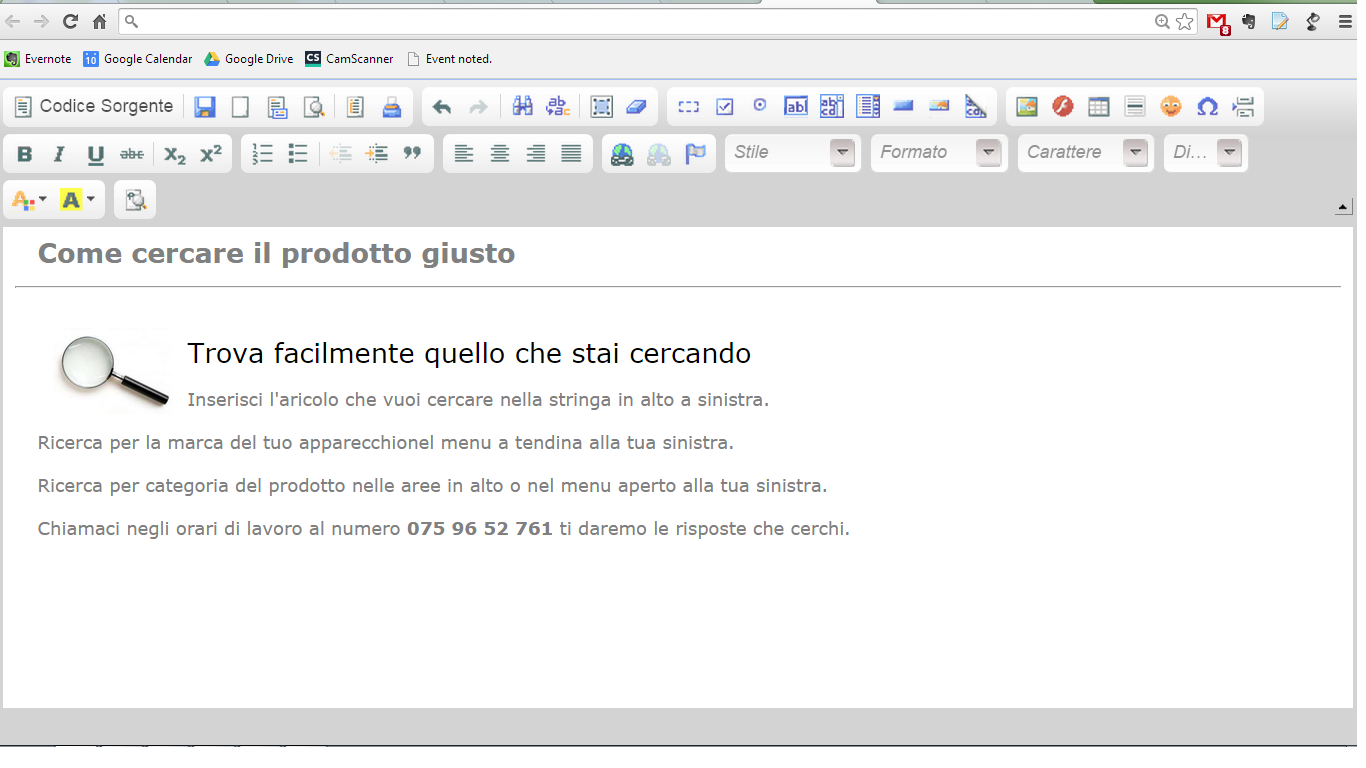Toggle strikethrough formatting
Viewport: 1366px width, 768px height.
(x=132, y=154)
